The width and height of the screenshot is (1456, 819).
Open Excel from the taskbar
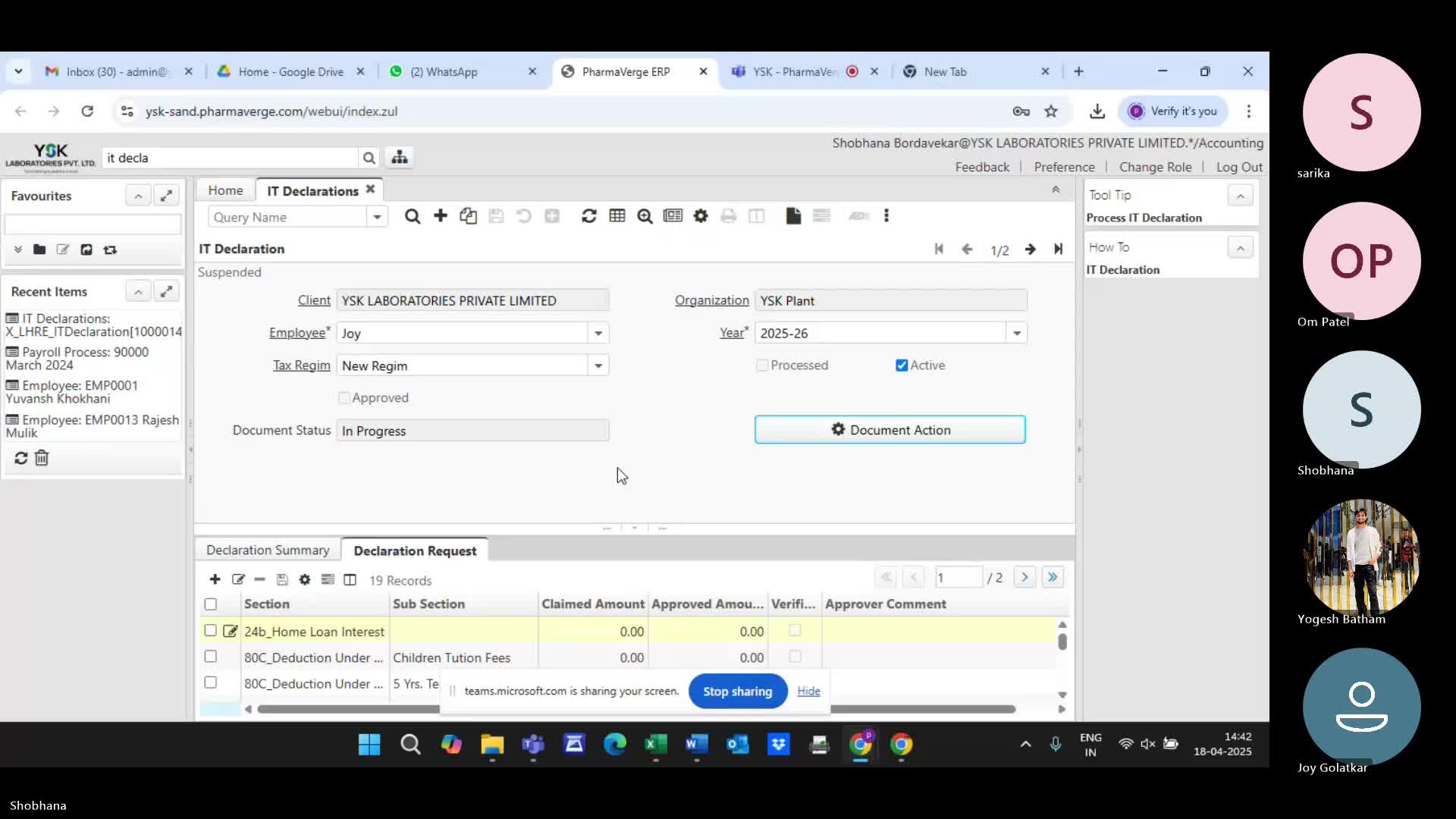656,745
